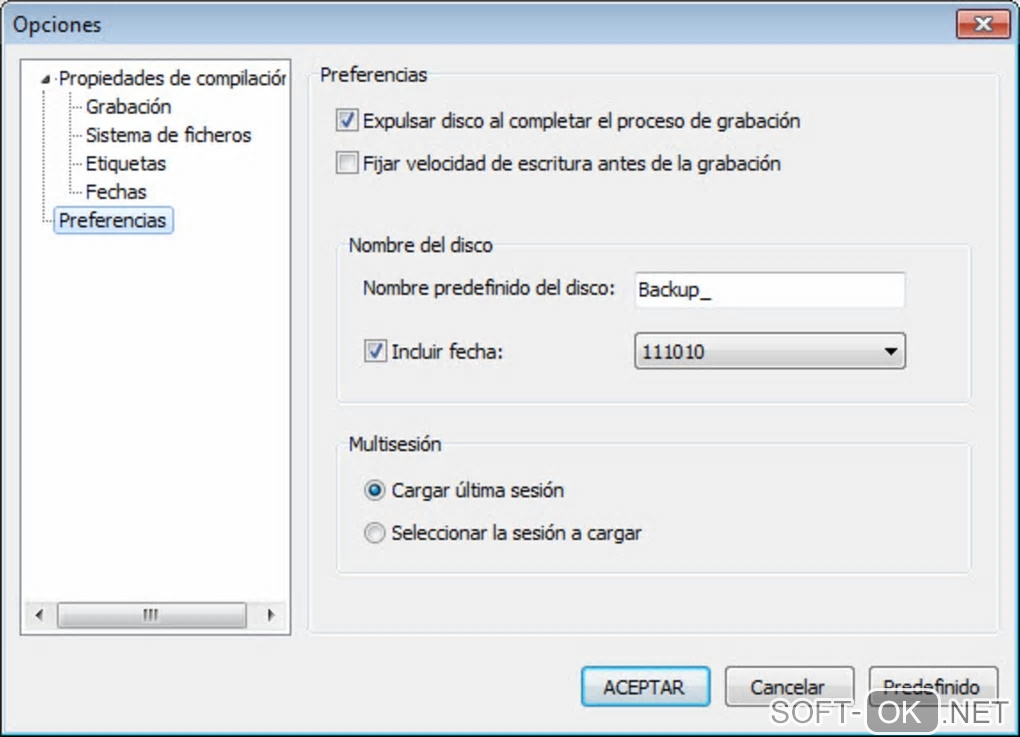Click the tree horizontal scrollbar thumb
The width and height of the screenshot is (1020, 737).
(x=151, y=614)
